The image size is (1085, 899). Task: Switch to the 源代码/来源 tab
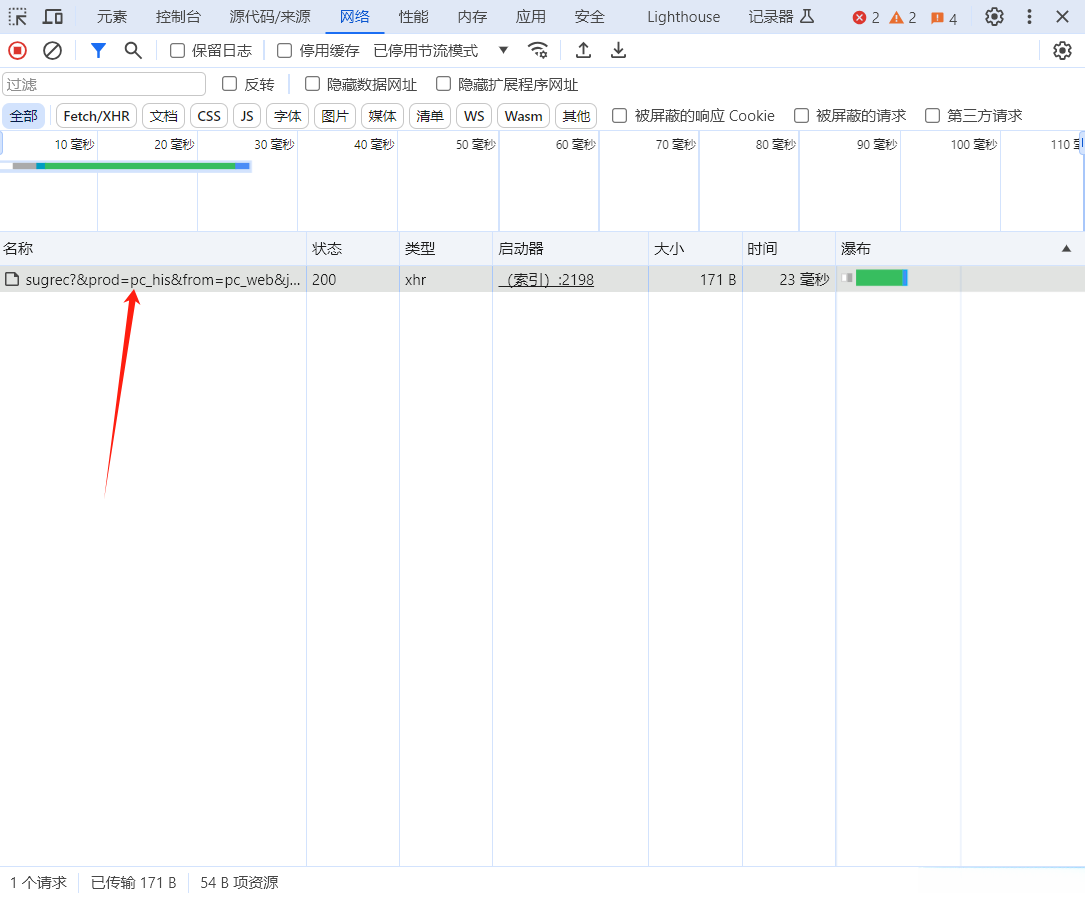click(270, 17)
